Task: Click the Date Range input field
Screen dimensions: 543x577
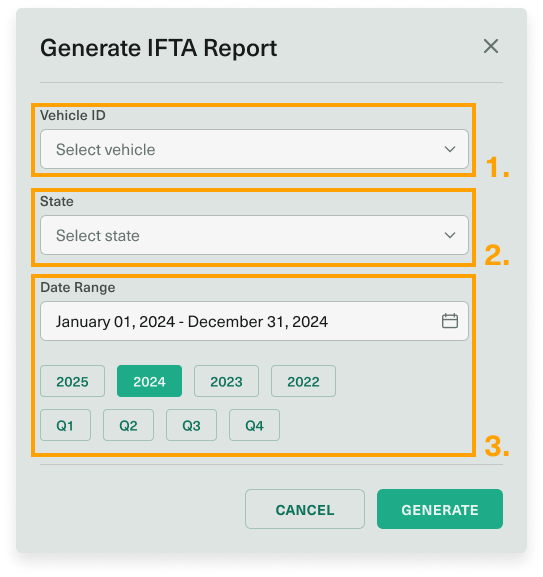Action: (x=254, y=321)
